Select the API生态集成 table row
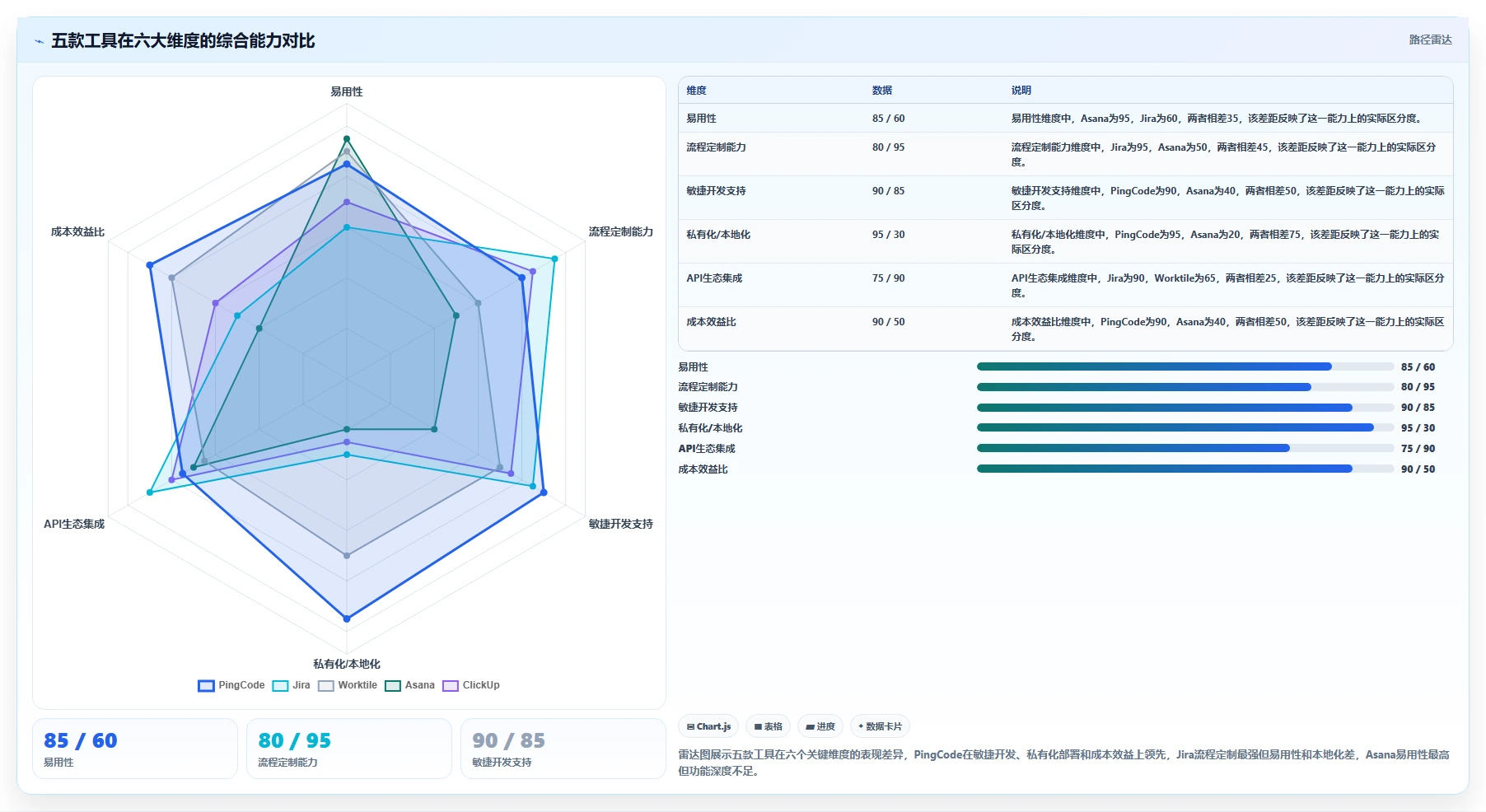The height and width of the screenshot is (812, 1486). click(x=1065, y=285)
